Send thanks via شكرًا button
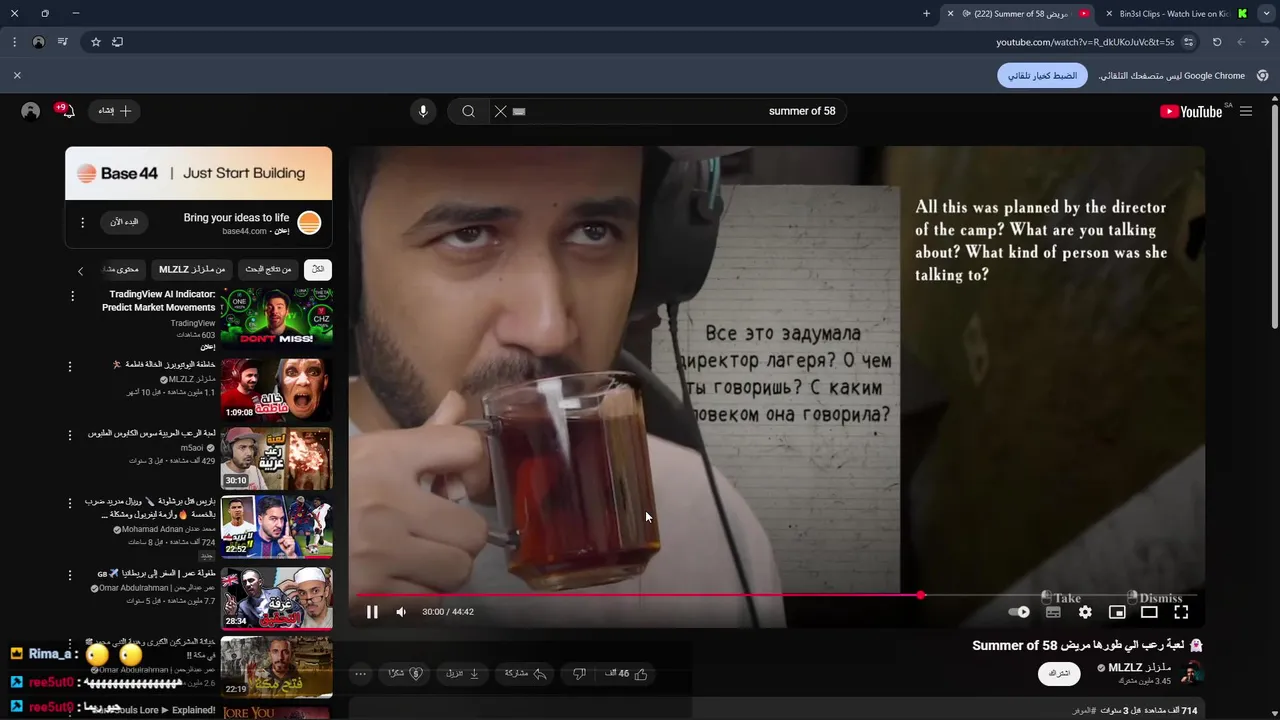The width and height of the screenshot is (1280, 720). (x=405, y=674)
